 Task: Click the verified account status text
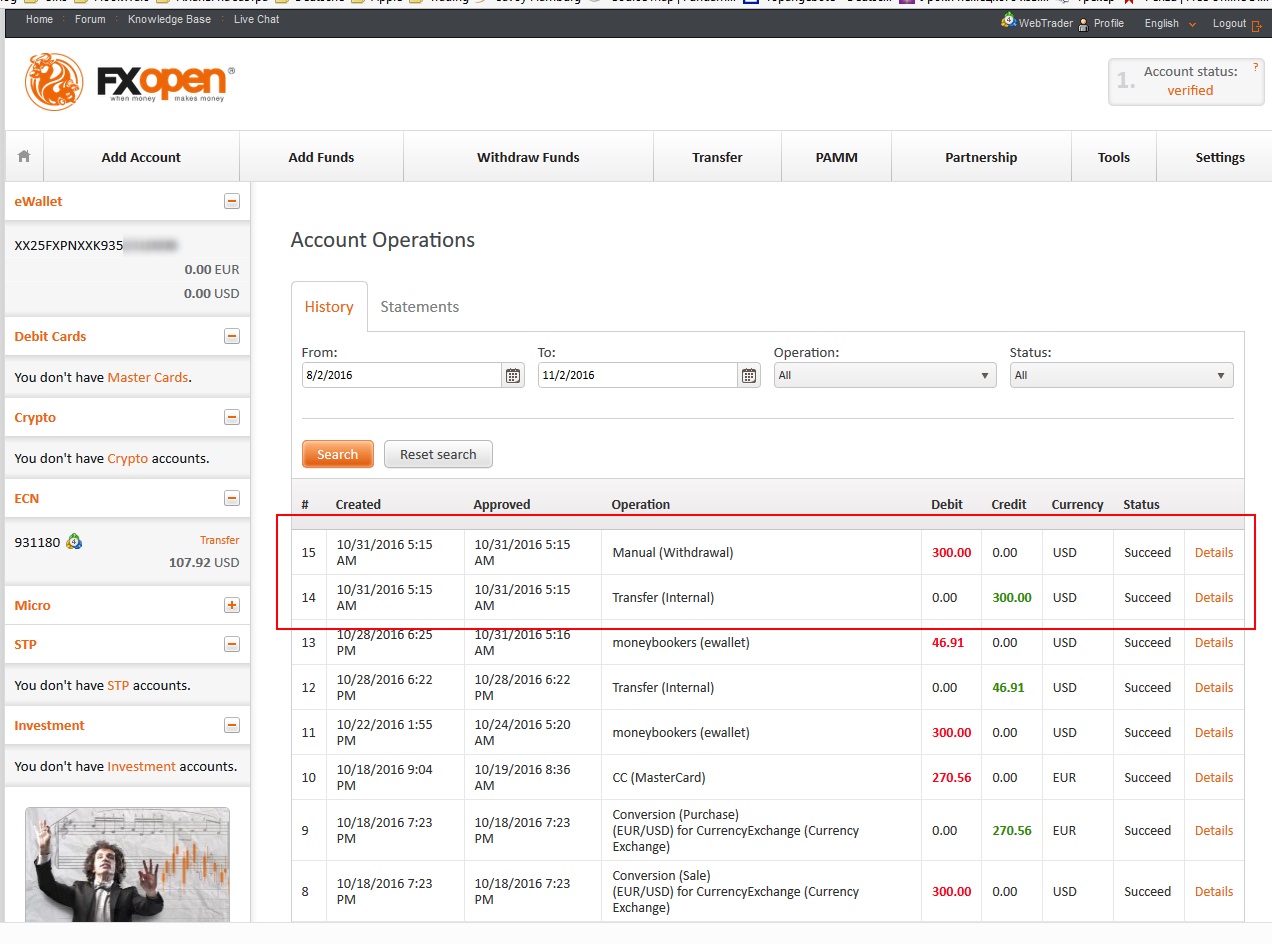1190,90
